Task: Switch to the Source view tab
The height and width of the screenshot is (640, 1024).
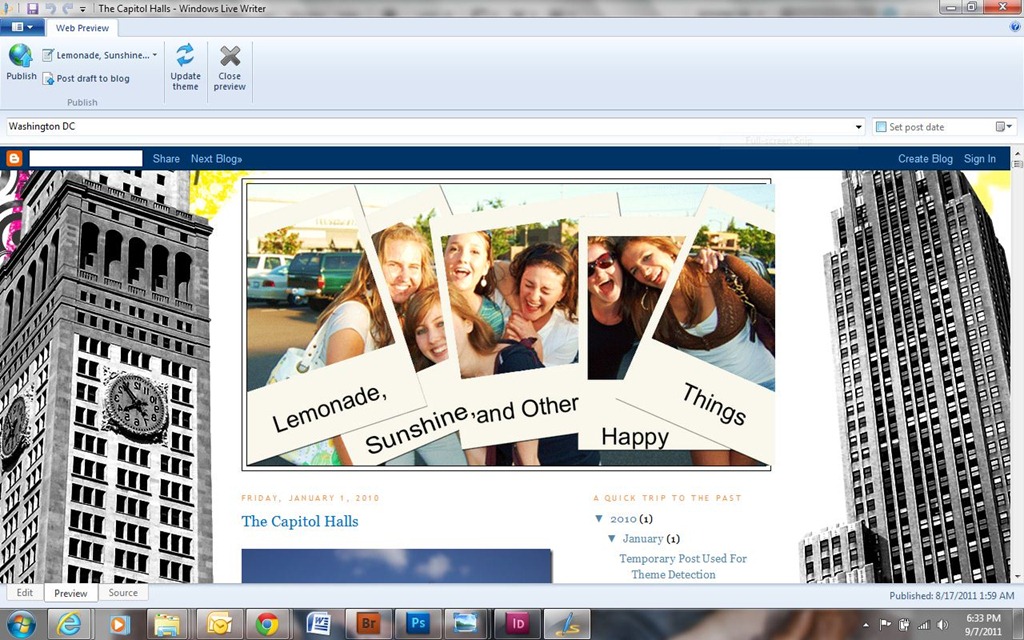Action: [123, 592]
